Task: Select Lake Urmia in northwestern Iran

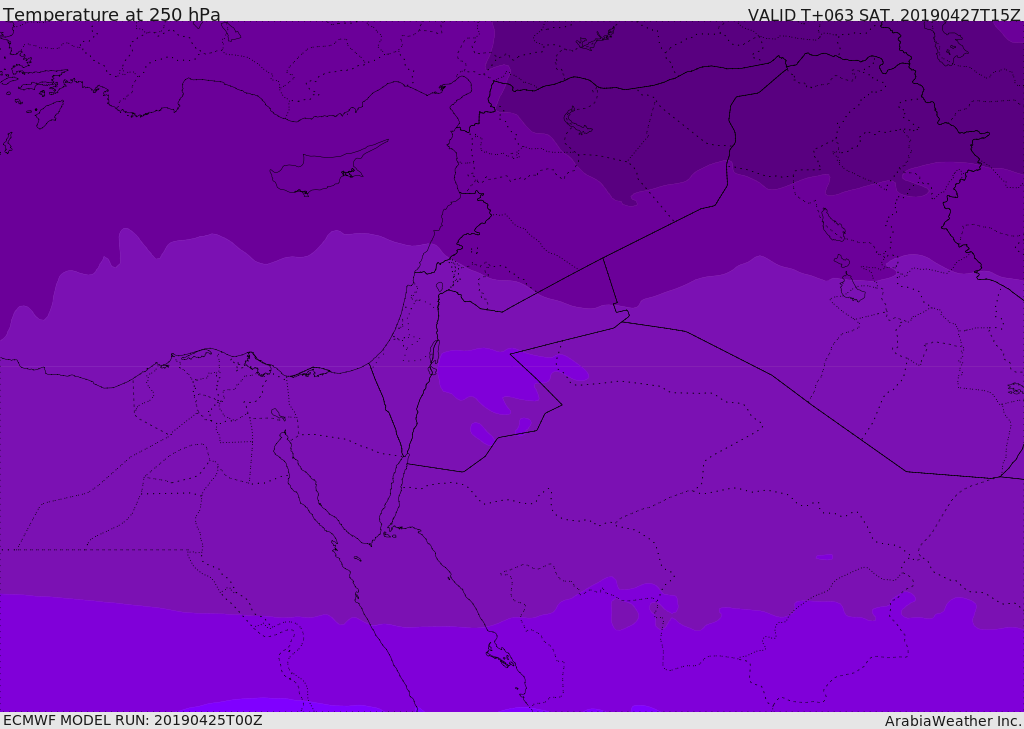Action: click(832, 225)
